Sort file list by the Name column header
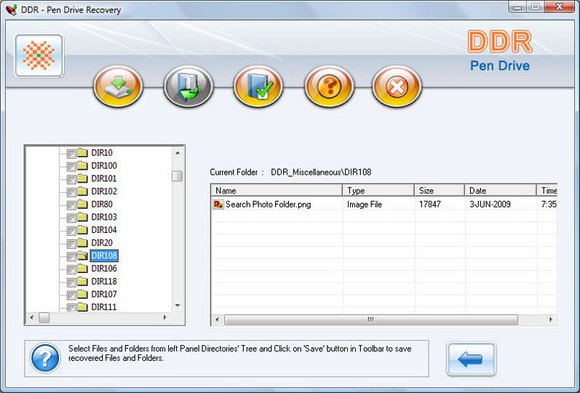Viewport: 580px width, 393px height. (x=276, y=190)
